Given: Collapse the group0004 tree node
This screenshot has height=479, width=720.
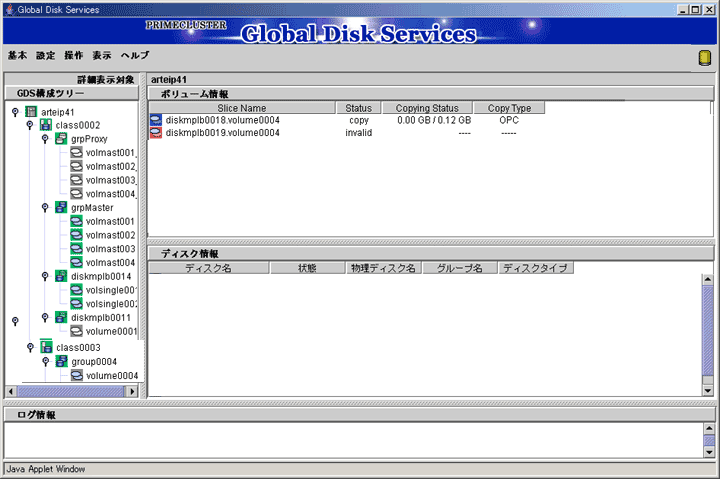Looking at the screenshot, I should click(45, 361).
